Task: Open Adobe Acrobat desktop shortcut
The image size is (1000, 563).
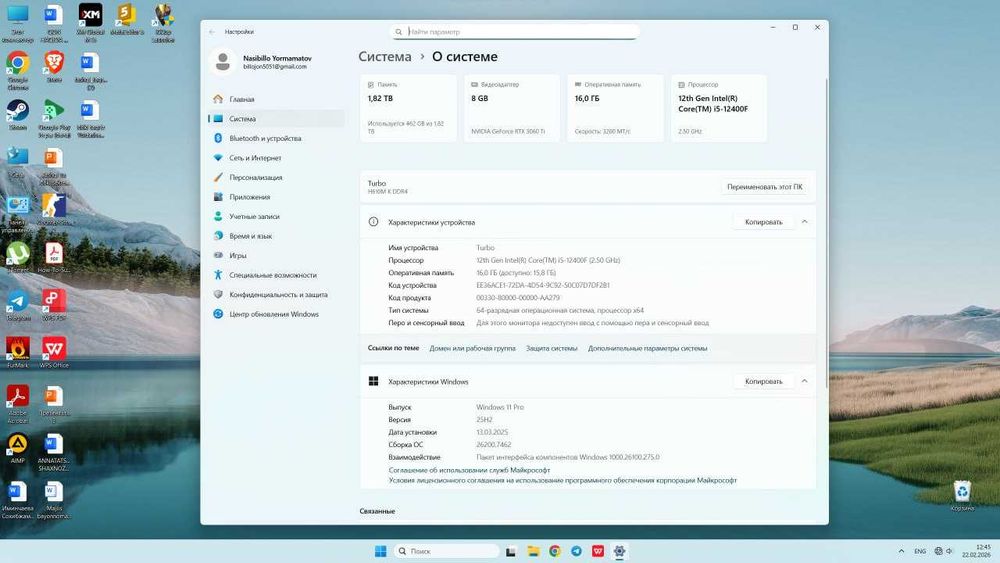Action: coord(18,404)
